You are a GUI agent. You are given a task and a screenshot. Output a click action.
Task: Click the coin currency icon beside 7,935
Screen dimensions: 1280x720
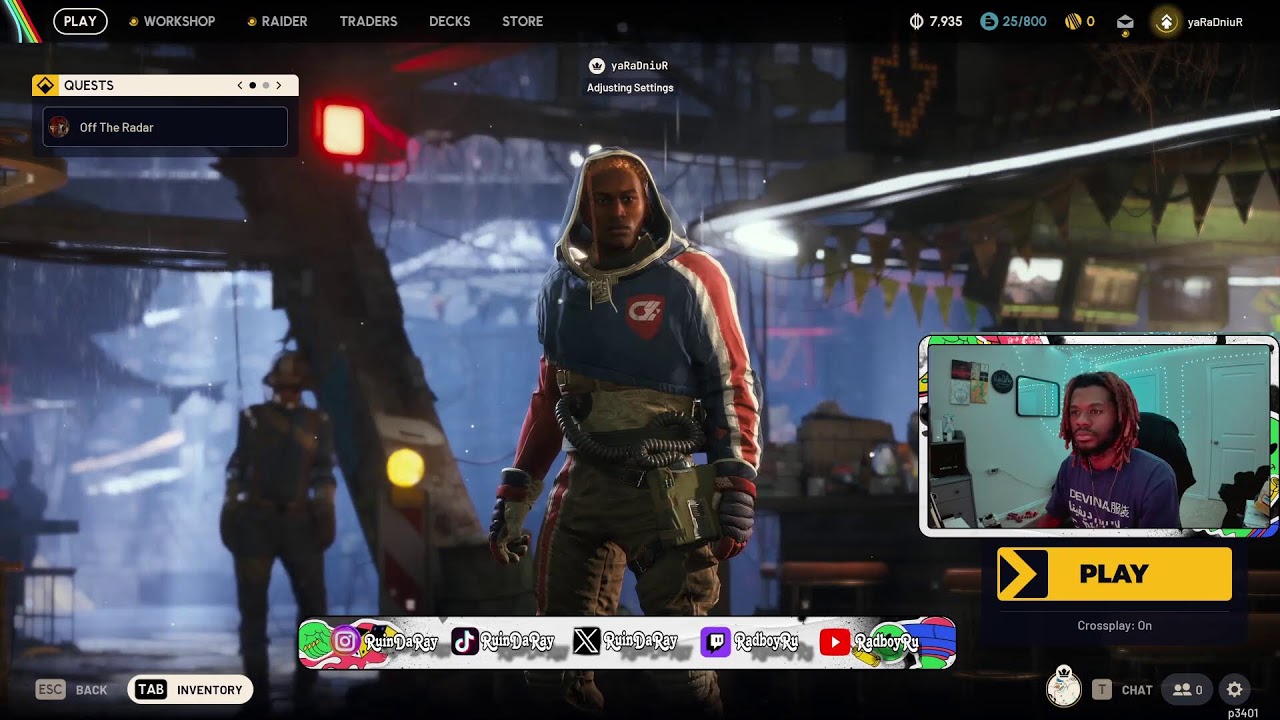pos(917,21)
